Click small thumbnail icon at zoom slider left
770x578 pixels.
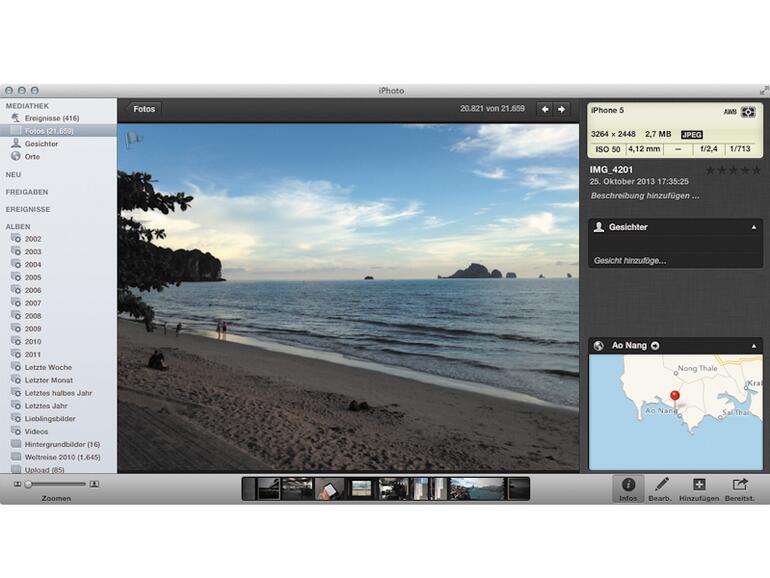(x=18, y=484)
